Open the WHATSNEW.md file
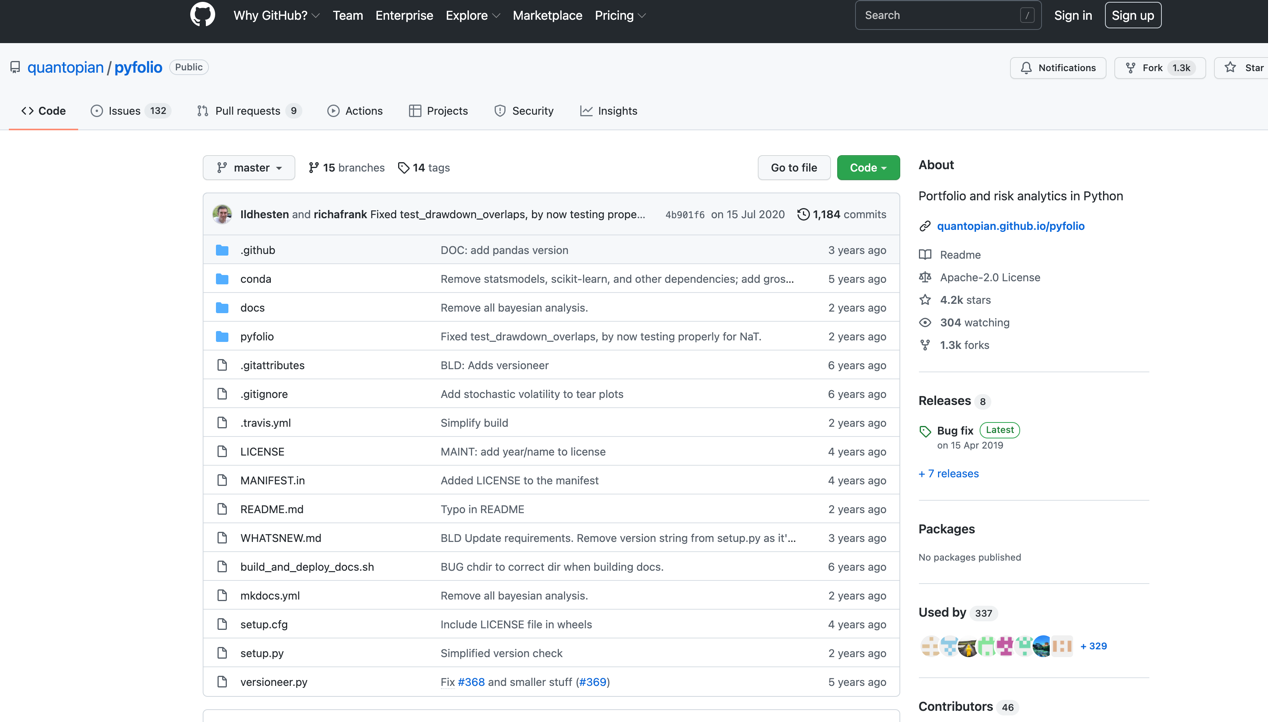This screenshot has height=727, width=1271. 281,539
